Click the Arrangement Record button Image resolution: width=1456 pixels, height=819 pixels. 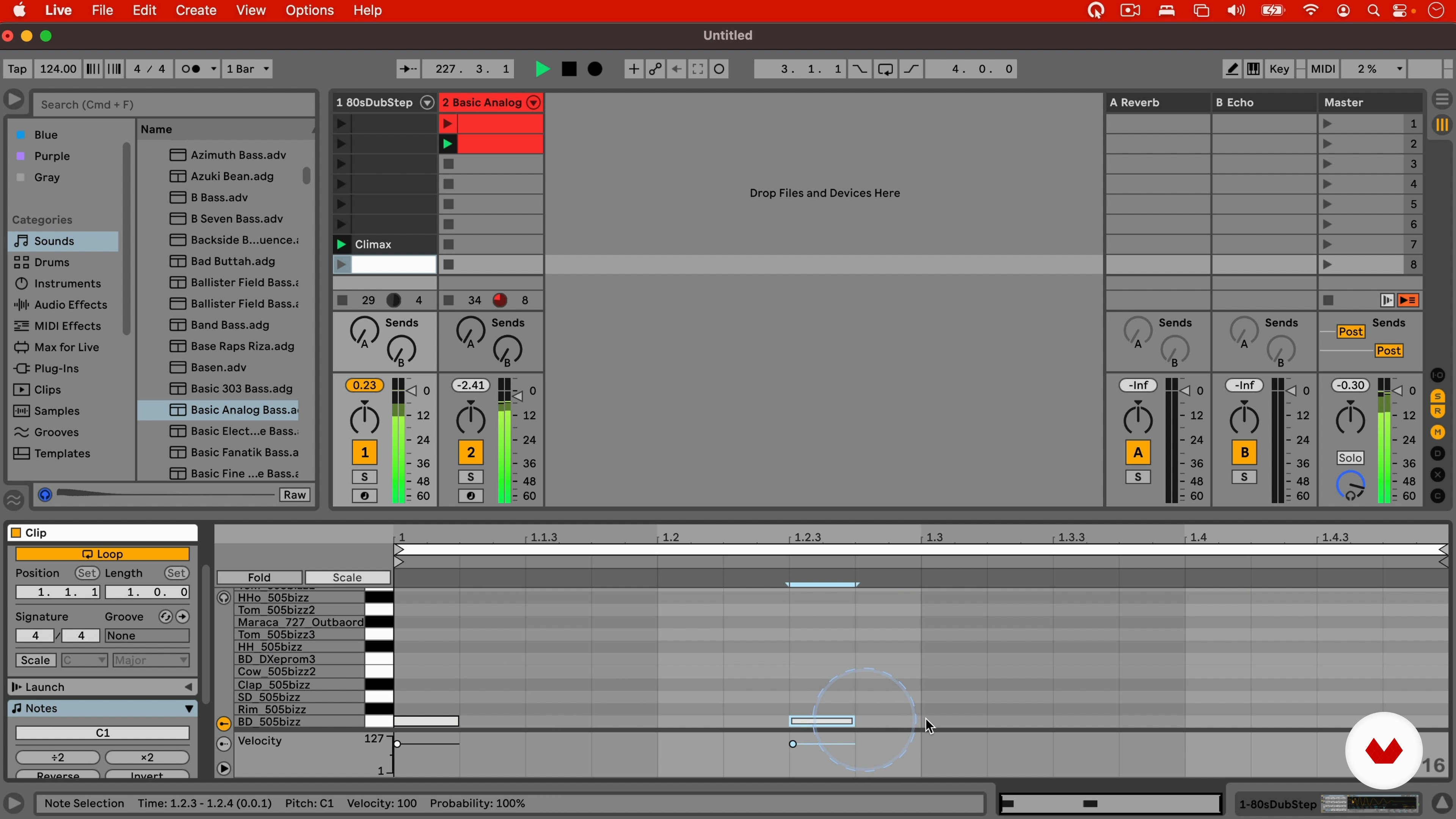tap(595, 69)
